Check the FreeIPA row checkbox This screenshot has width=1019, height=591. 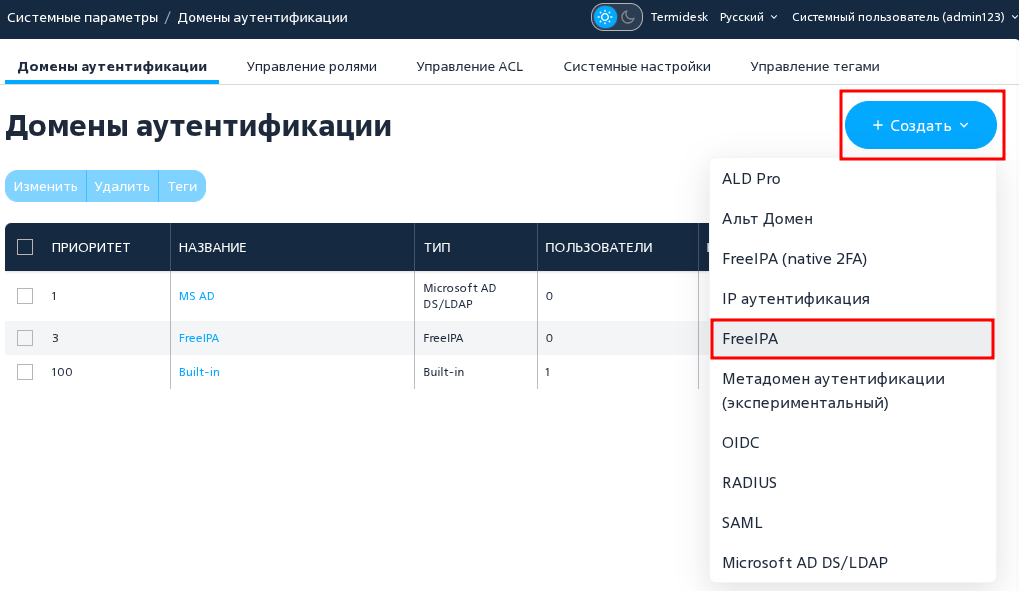(x=25, y=338)
